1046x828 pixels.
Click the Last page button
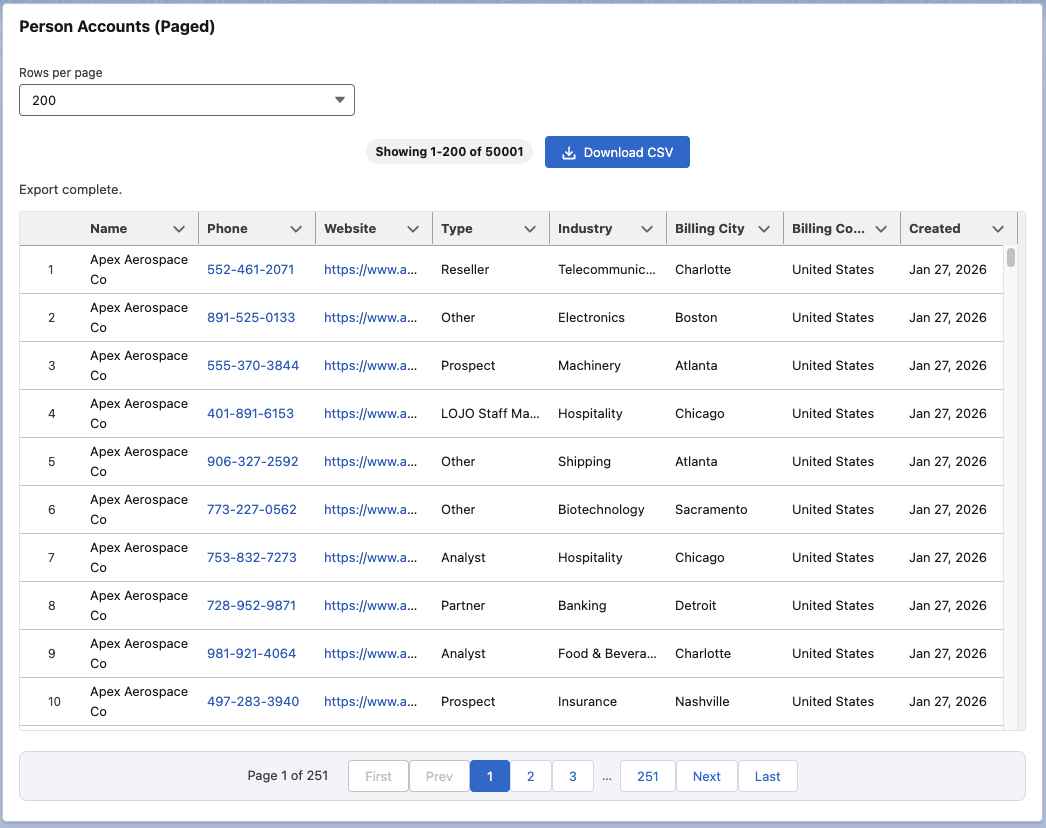click(x=768, y=776)
